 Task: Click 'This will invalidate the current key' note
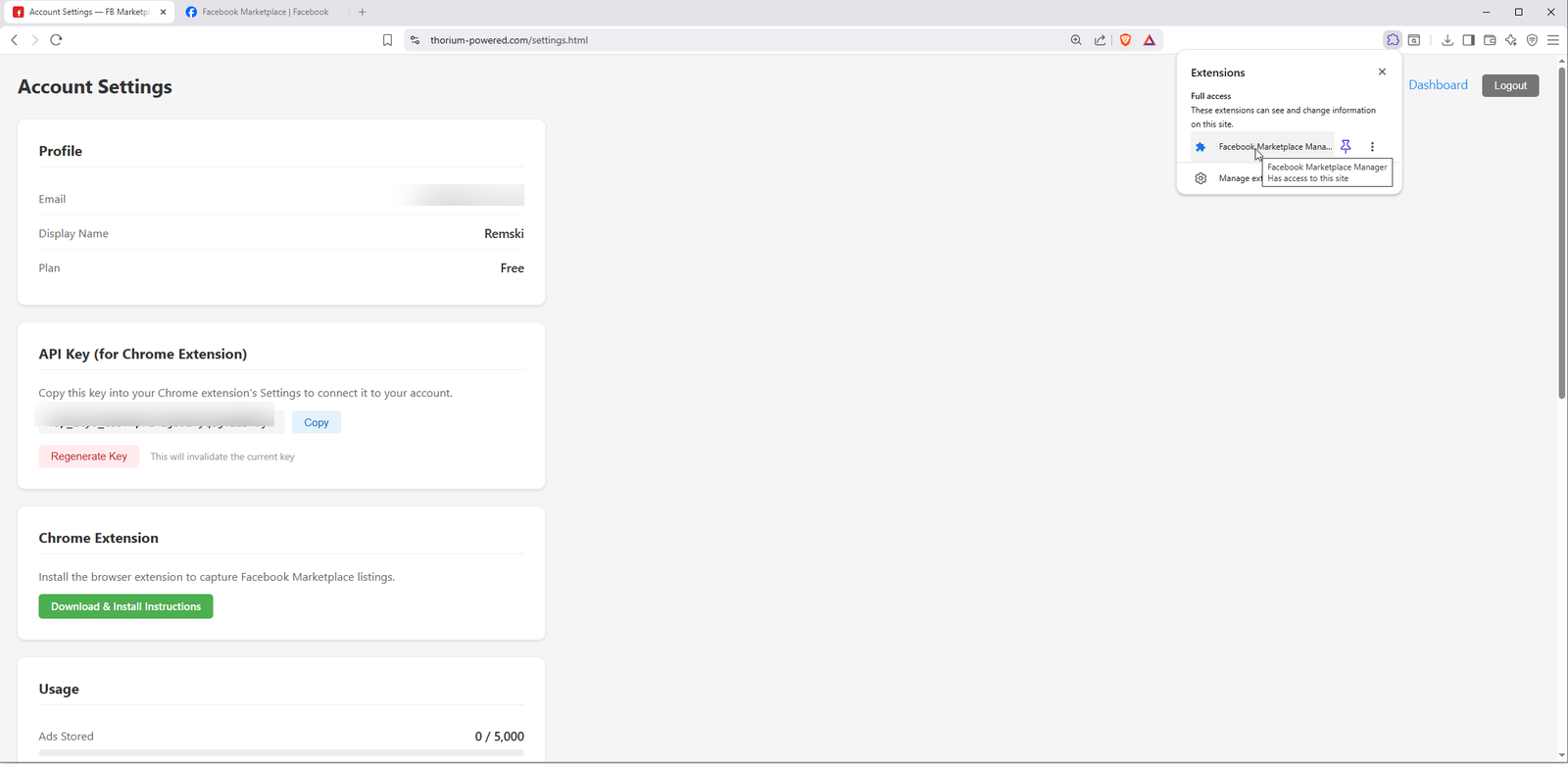pyautogui.click(x=222, y=456)
